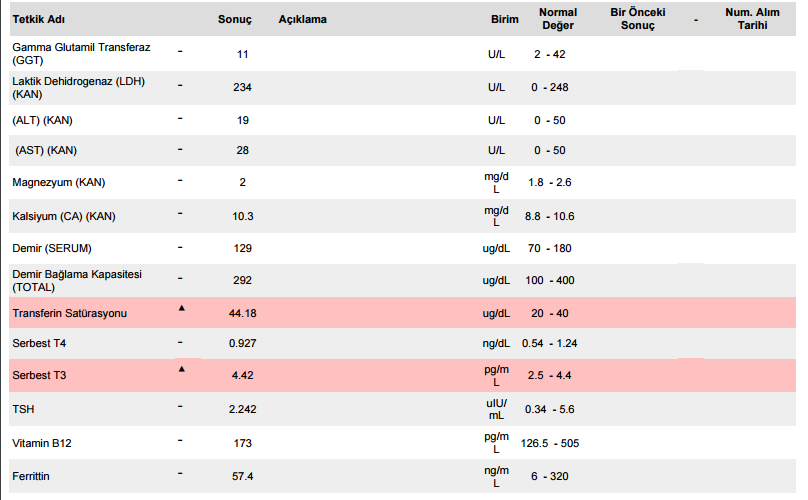Select the Laktik Dehidrogenaz (LDH) row
The width and height of the screenshot is (808, 500).
coord(402,88)
